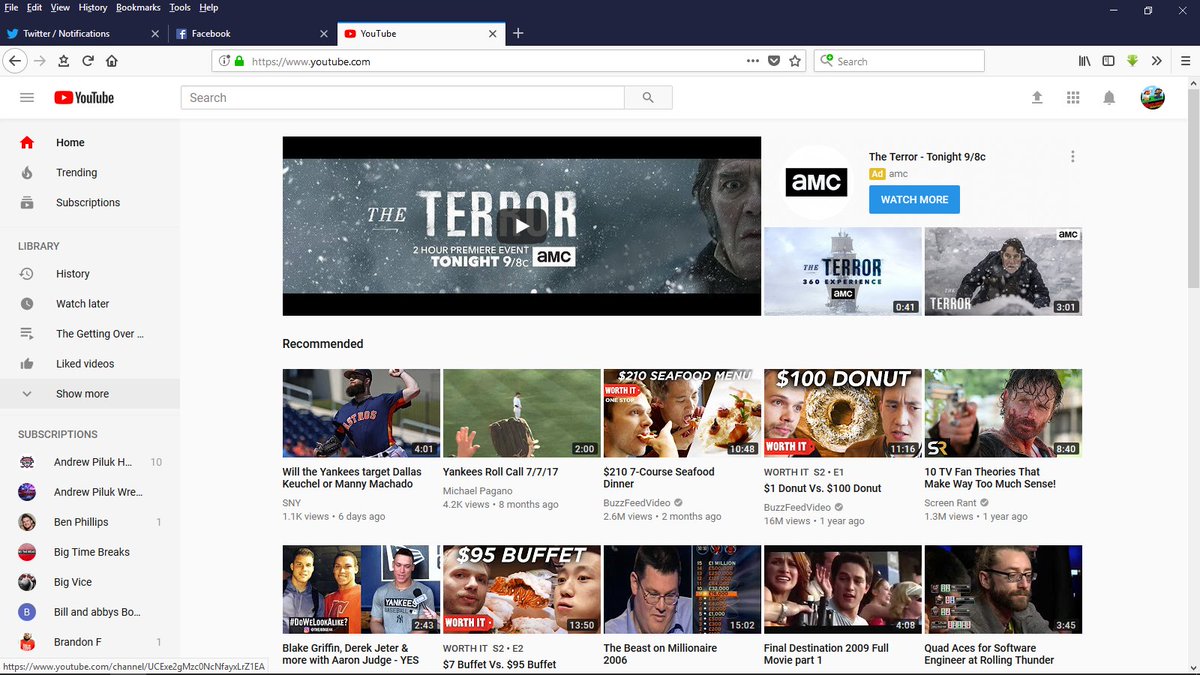Open the Tools menu

(180, 7)
